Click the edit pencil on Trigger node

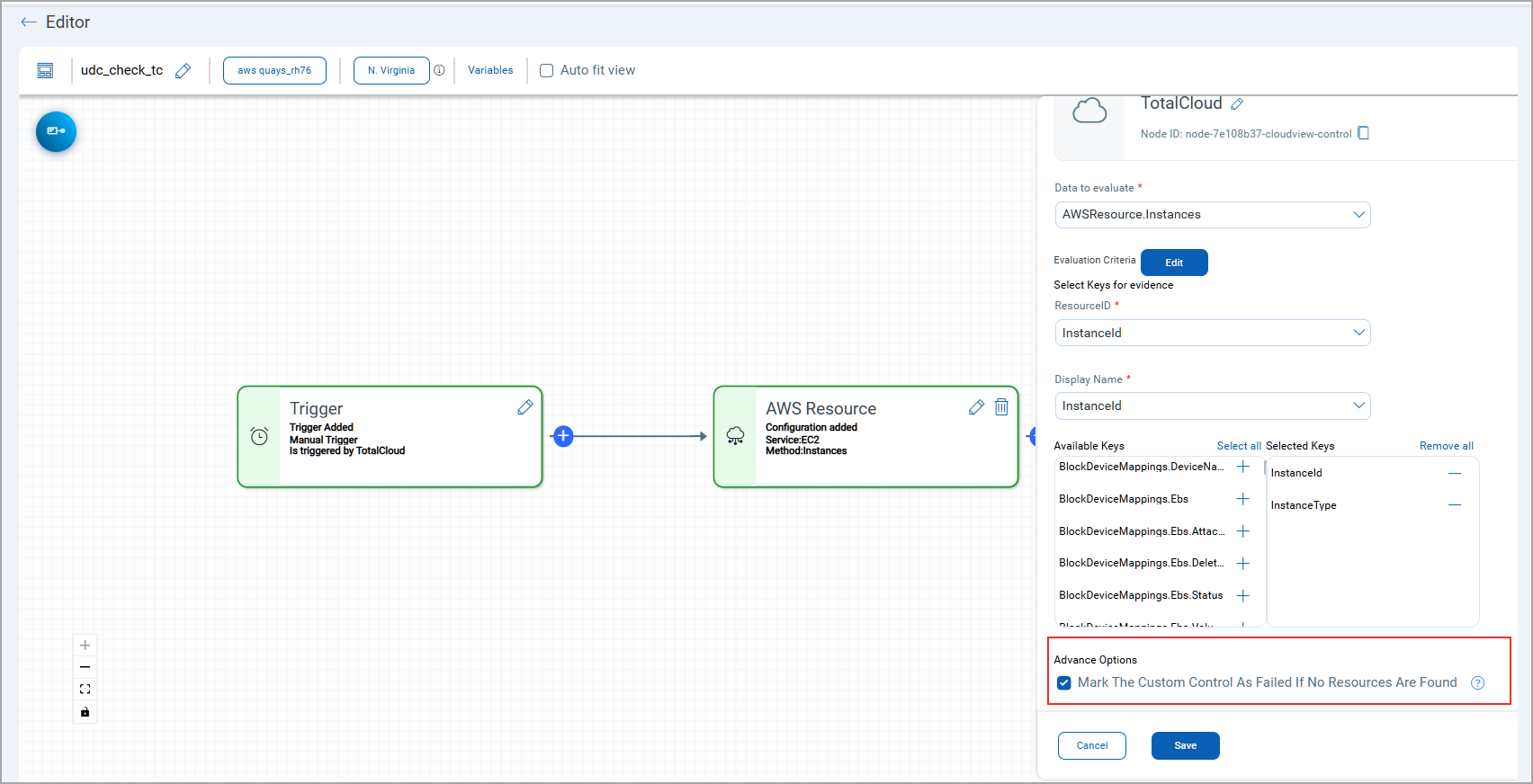coord(525,407)
